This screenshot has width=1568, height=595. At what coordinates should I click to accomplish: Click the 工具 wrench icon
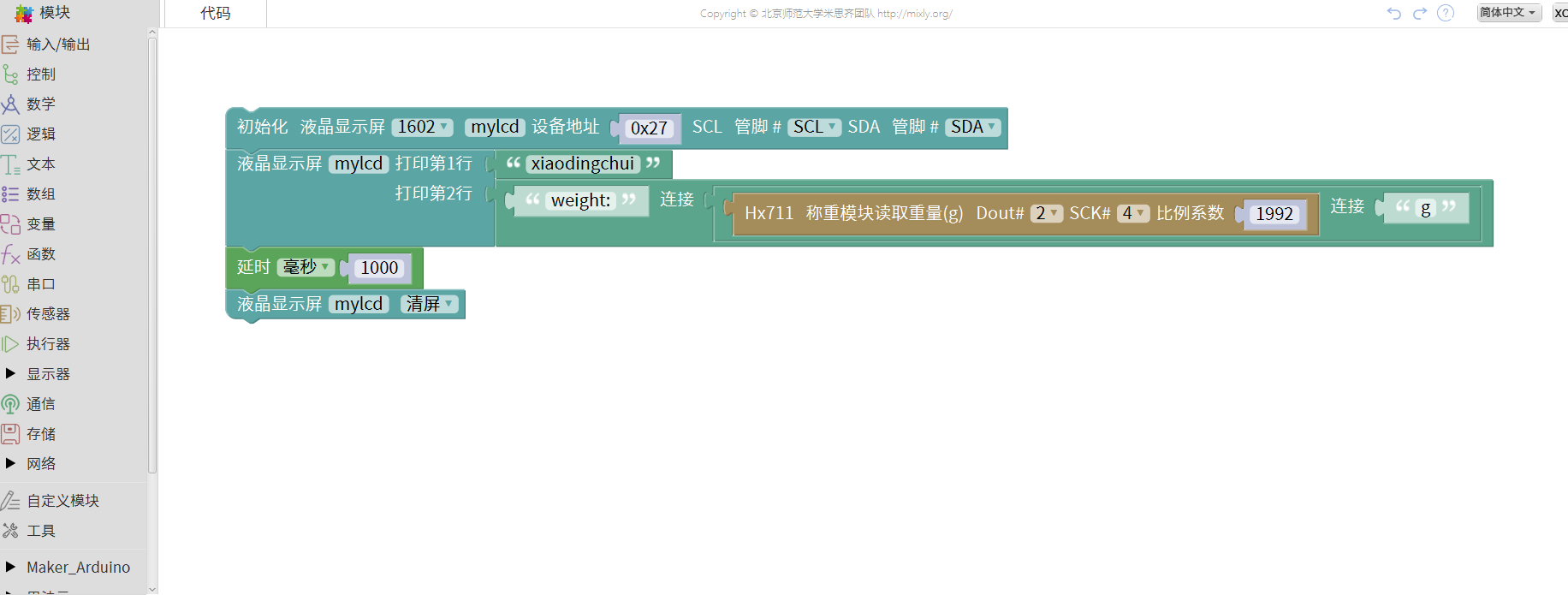pos(10,531)
